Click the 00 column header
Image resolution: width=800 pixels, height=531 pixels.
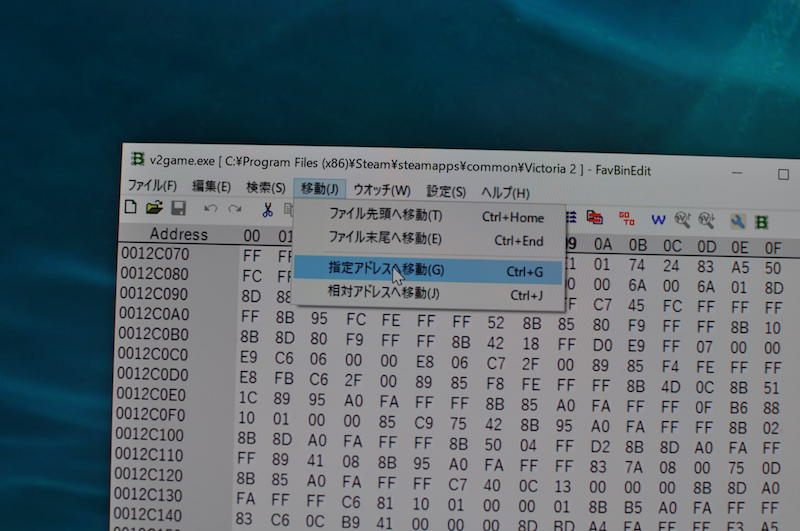pyautogui.click(x=252, y=236)
